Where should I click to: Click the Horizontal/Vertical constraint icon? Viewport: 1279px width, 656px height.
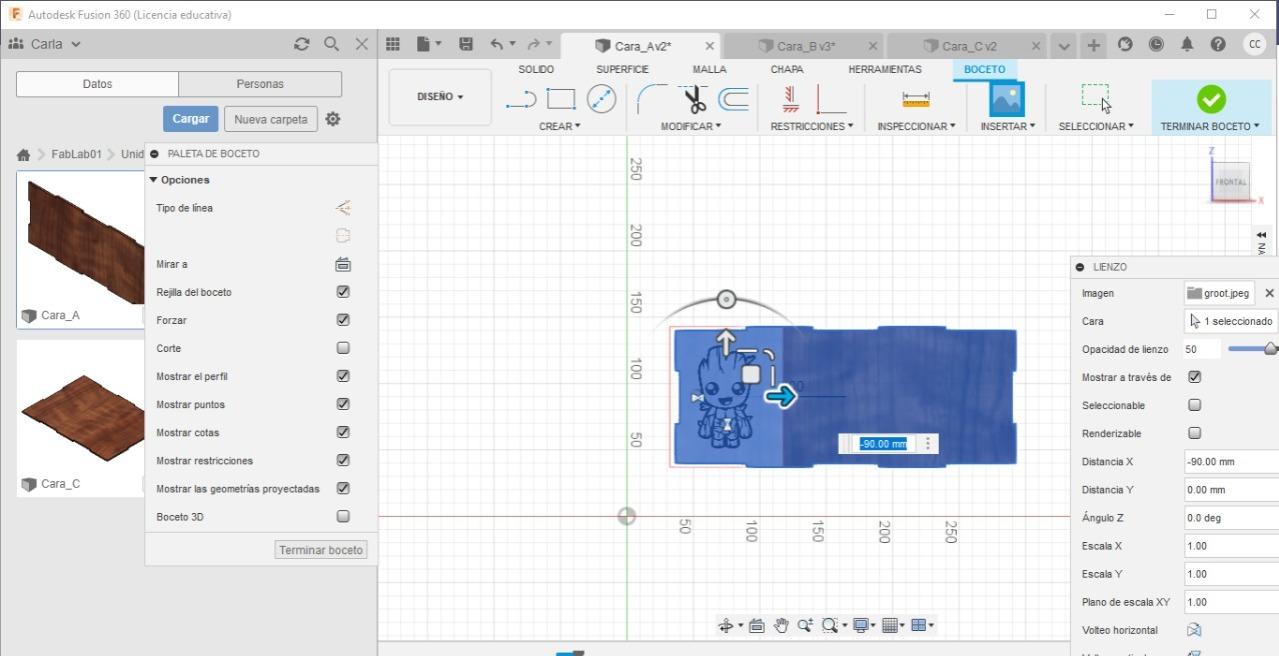coord(790,99)
